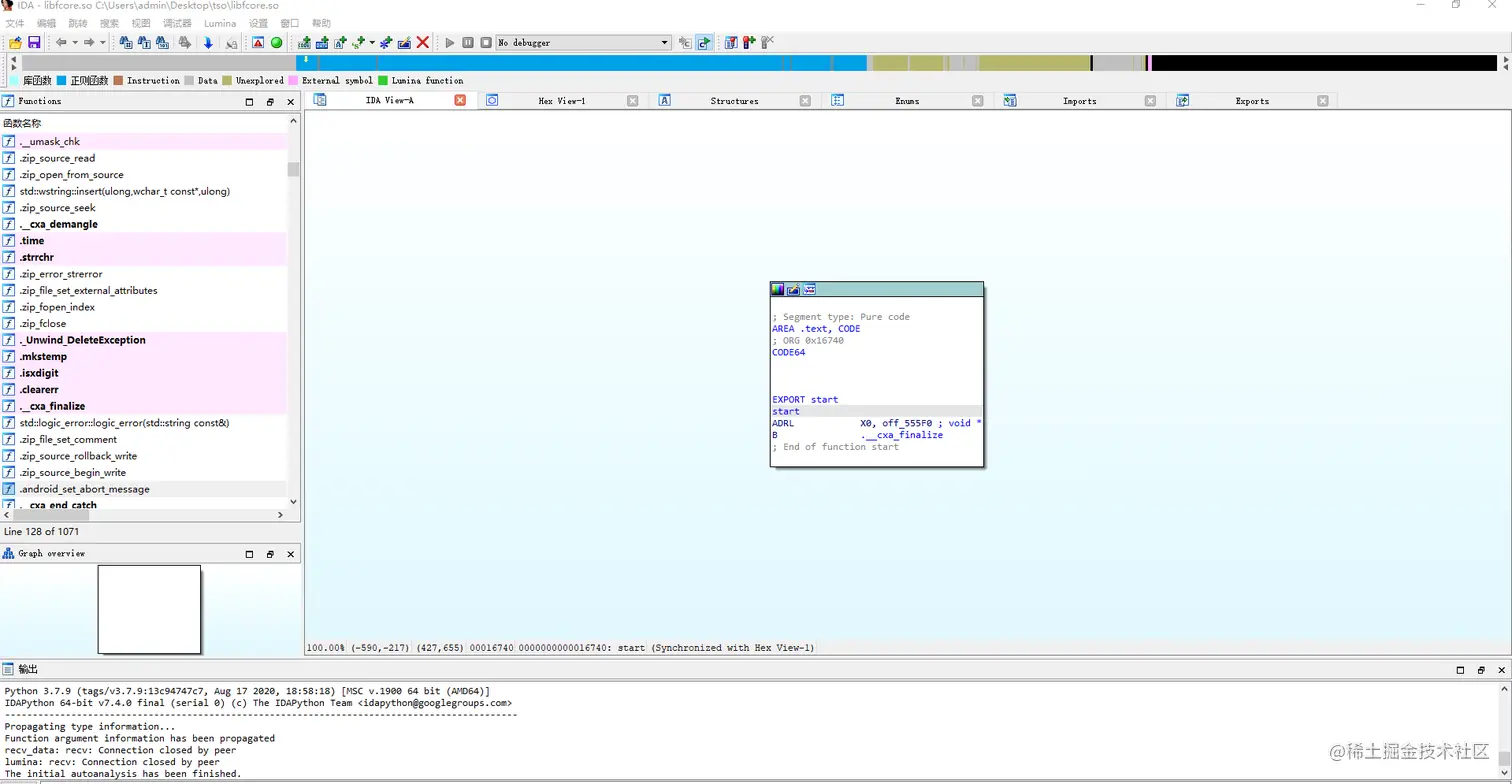The height and width of the screenshot is (784, 1512).
Task: Click the red triangle toolbar icon
Action: [x=258, y=42]
